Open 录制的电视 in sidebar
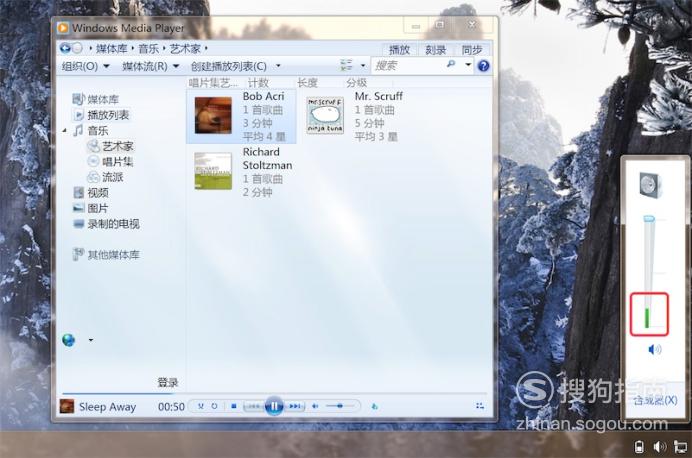Screen dimensions: 692x458 106,224
